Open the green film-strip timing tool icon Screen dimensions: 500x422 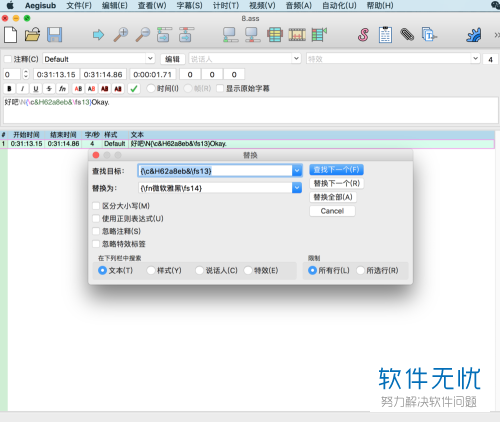pyautogui.click(x=319, y=35)
